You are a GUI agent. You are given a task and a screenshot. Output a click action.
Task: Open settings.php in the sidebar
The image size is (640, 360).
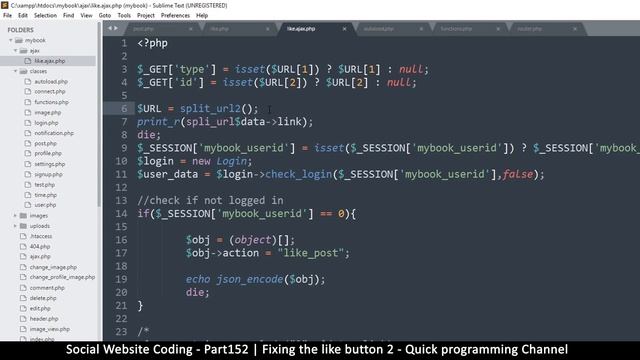(x=50, y=164)
